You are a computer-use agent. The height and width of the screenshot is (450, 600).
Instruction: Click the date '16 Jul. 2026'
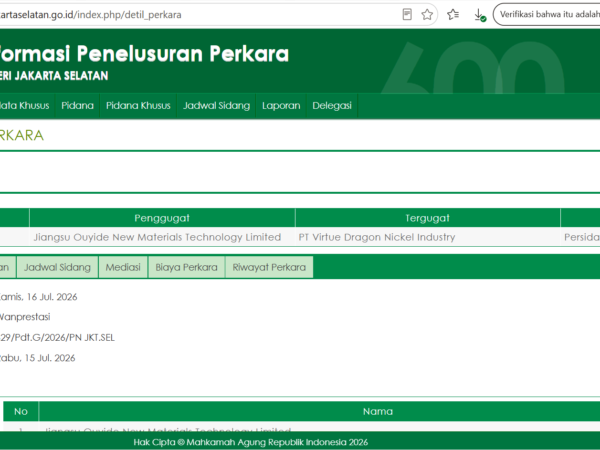click(52, 297)
